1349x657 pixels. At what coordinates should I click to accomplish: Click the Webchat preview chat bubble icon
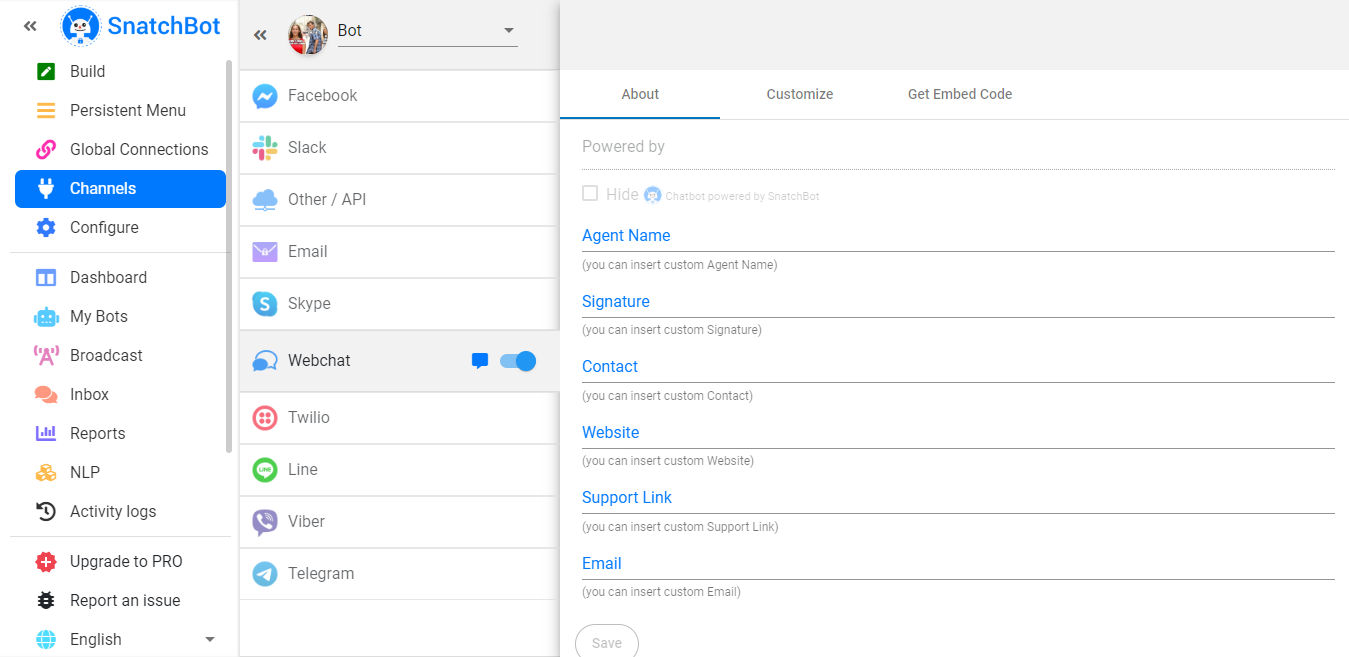480,361
